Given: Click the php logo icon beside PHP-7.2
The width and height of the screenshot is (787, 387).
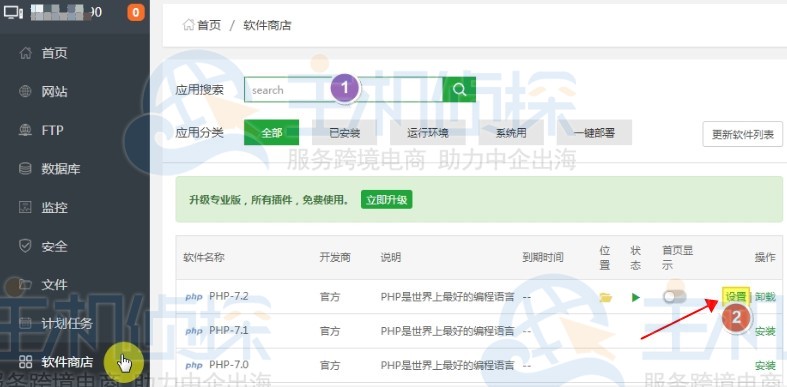Looking at the screenshot, I should click(194, 297).
